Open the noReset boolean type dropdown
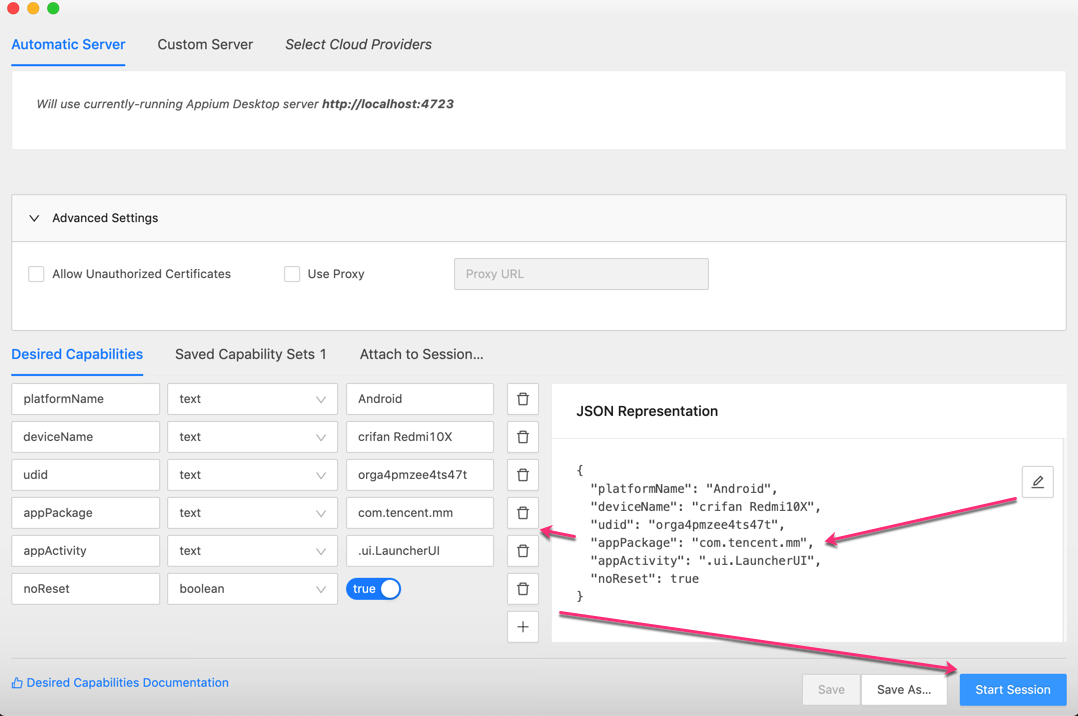1078x716 pixels. 252,589
